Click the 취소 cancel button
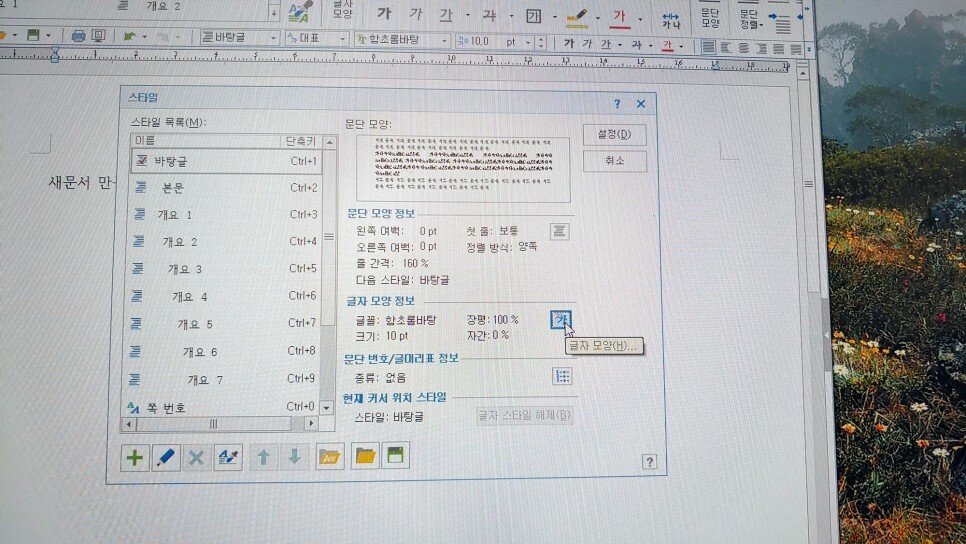 (615, 161)
